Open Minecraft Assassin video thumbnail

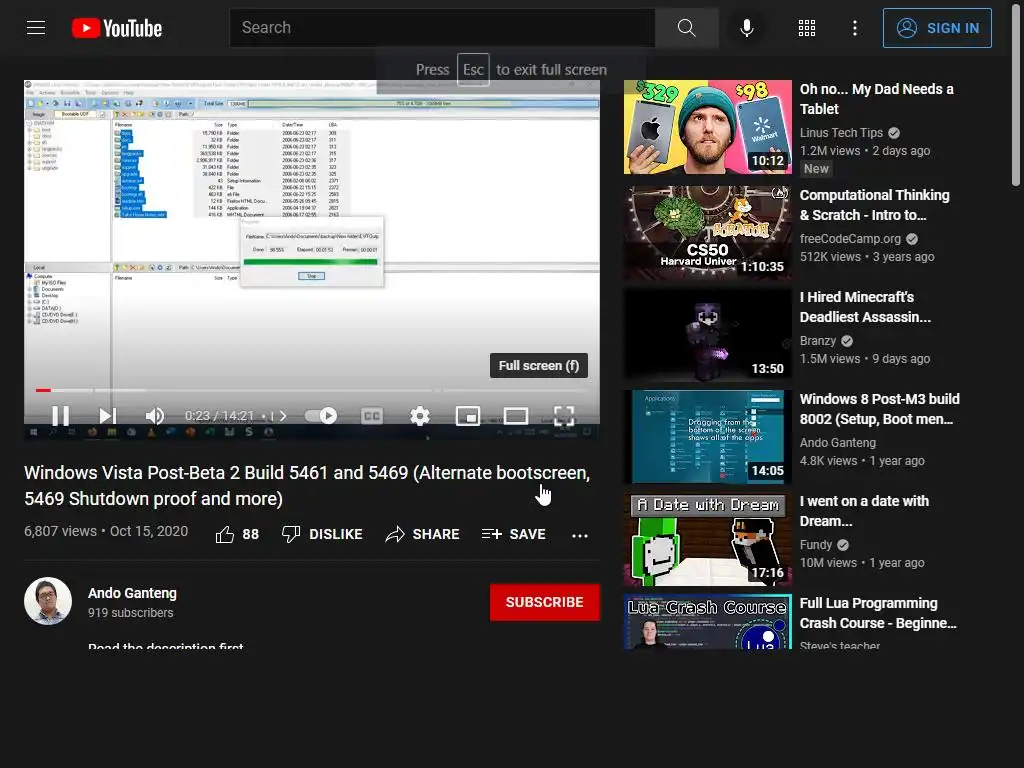707,334
